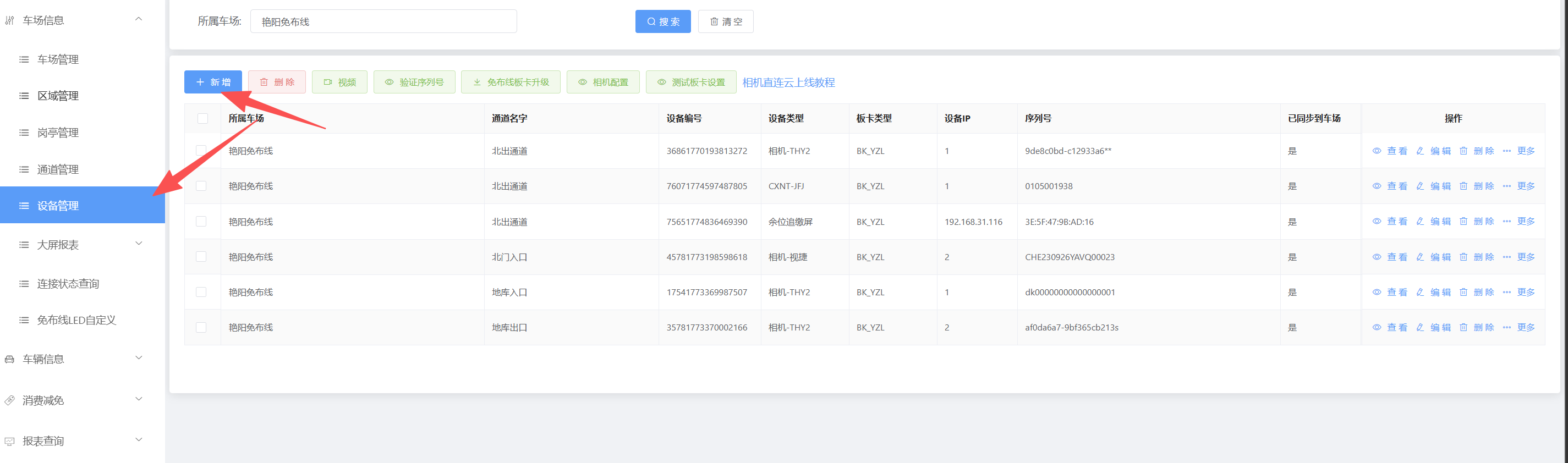This screenshot has width=1568, height=463.
Task: Open 相机直连云上线教程 tutorial link
Action: coord(788,82)
